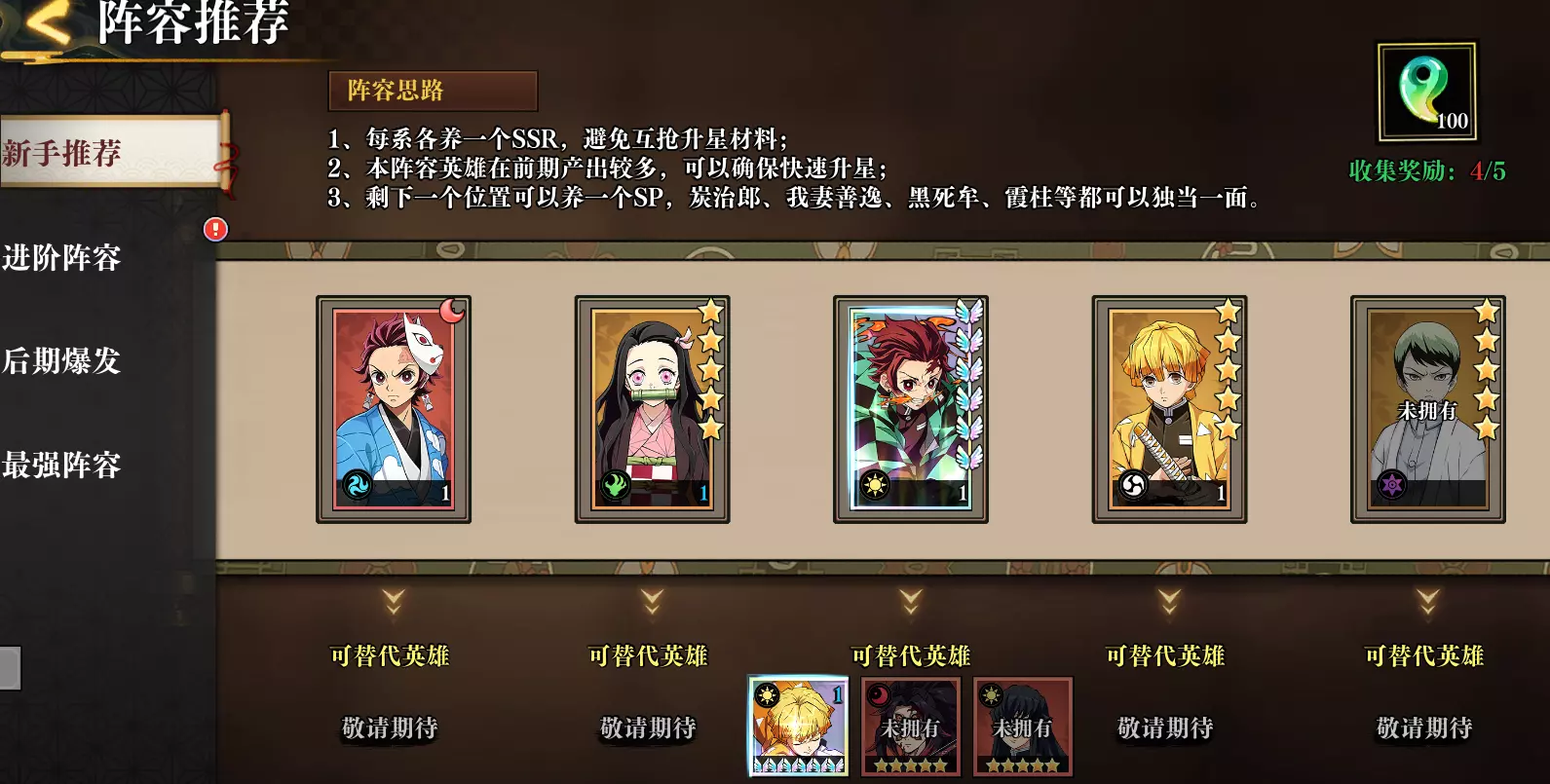The width and height of the screenshot is (1550, 784).
Task: Expand the chevron under the fox mask Tanjiro card
Action: [394, 601]
